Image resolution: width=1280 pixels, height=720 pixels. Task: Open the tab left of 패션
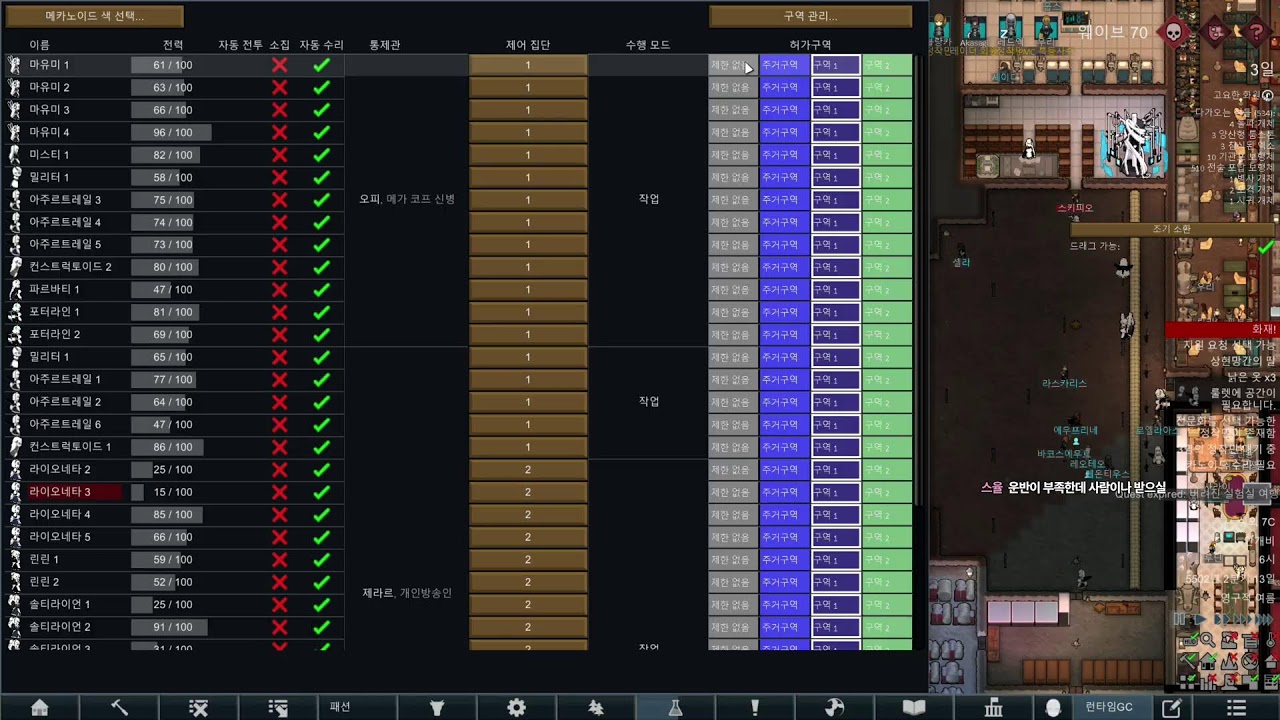pos(278,707)
